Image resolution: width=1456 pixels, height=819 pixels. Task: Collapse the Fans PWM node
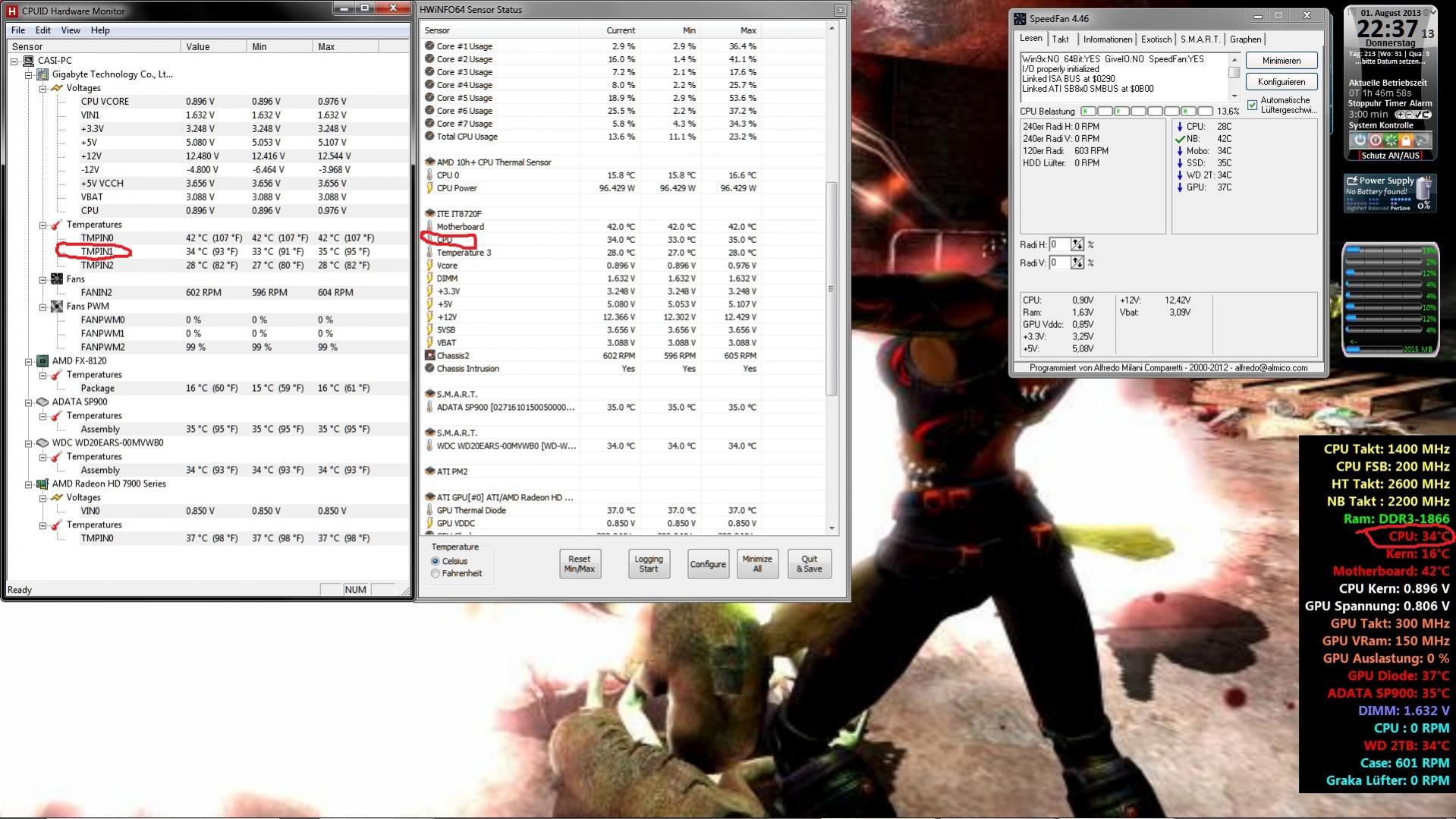[43, 307]
